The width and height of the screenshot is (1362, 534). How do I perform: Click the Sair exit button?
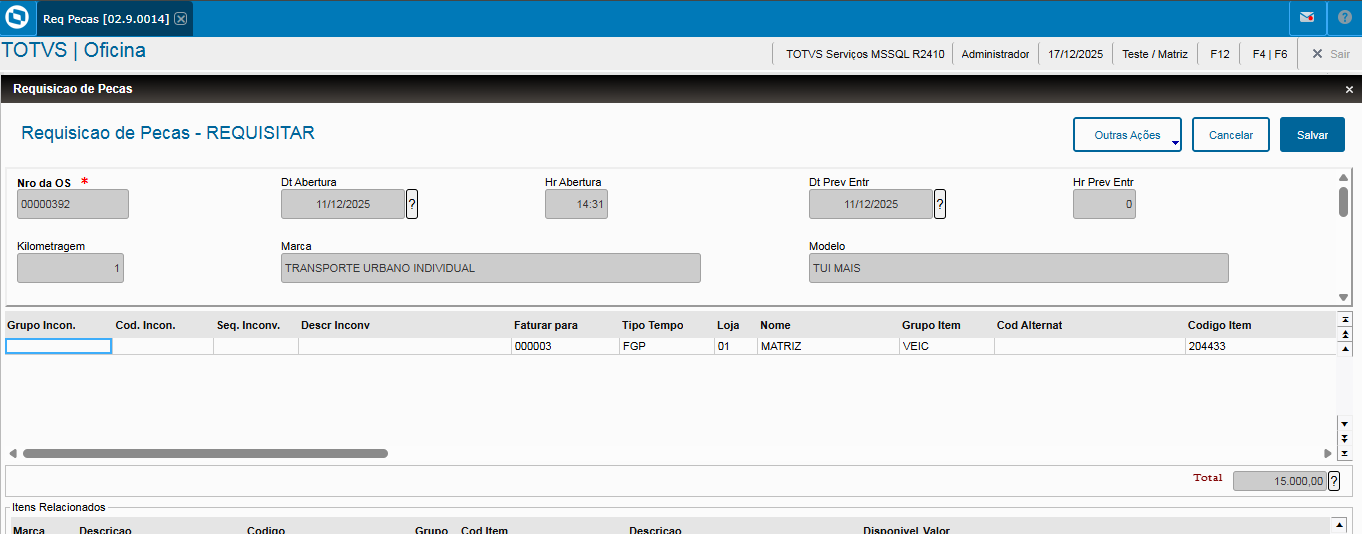(1331, 54)
